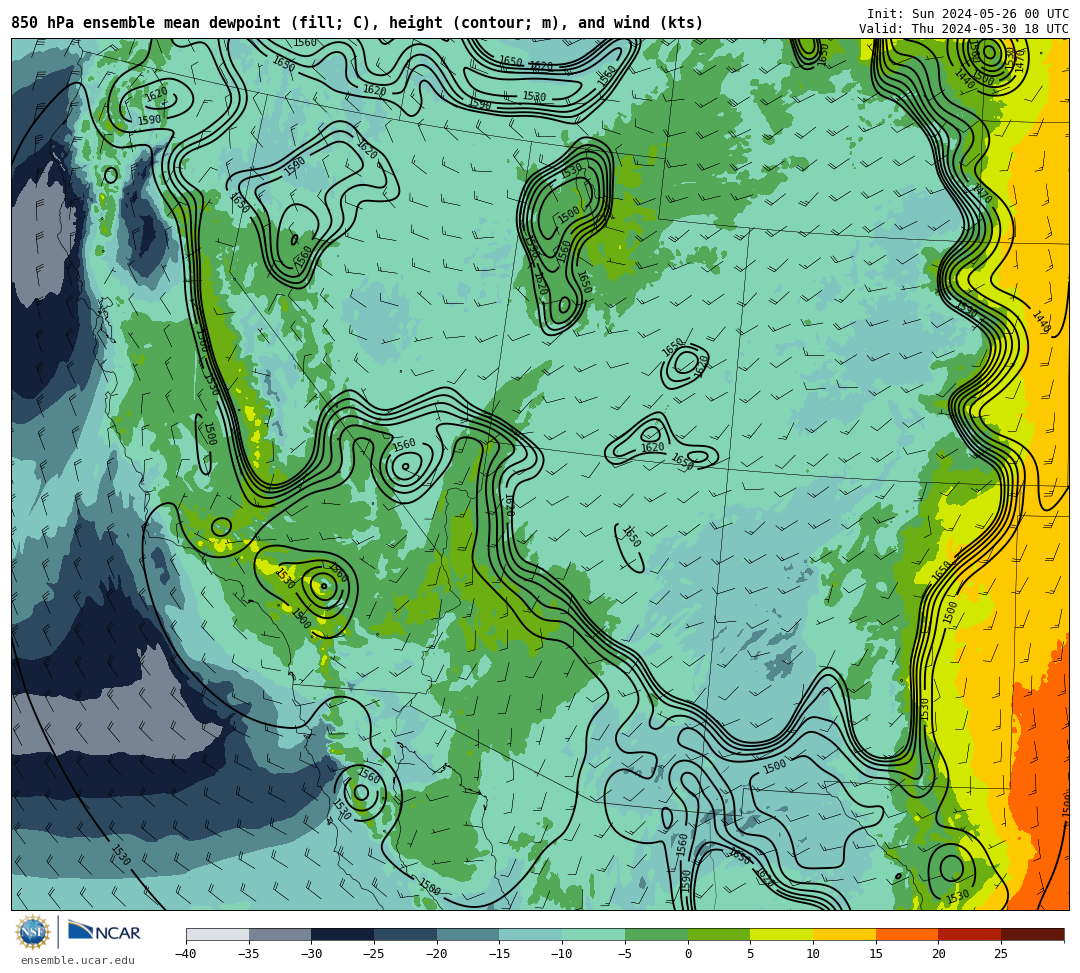Click the 0 to 5 colorbar swatch
Screen dimensions: 1080x973
pyautogui.click(x=719, y=934)
